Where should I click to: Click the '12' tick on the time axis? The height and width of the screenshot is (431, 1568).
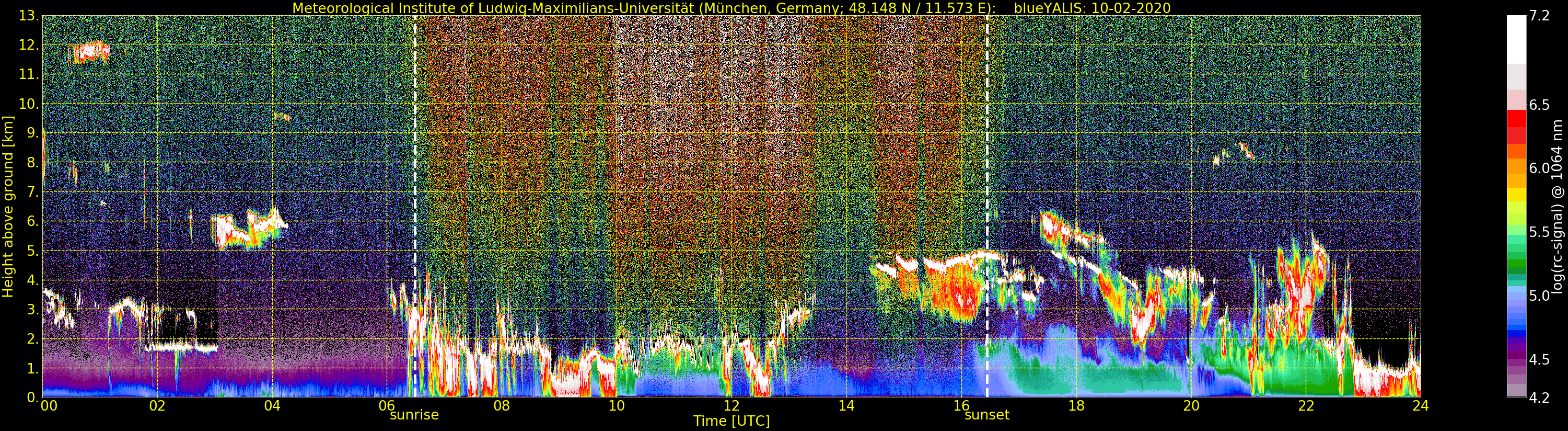(x=731, y=405)
